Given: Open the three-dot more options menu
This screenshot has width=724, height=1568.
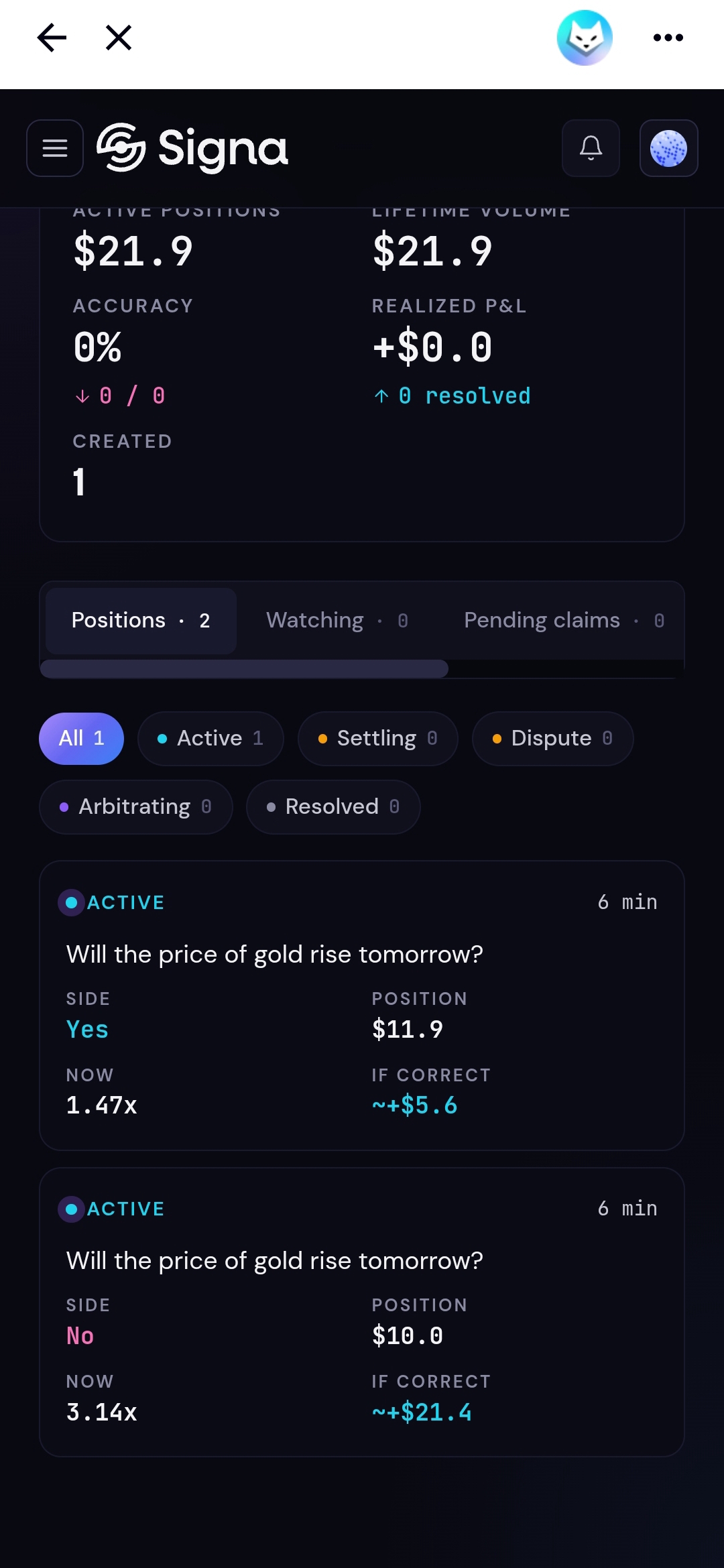Looking at the screenshot, I should pos(668,38).
